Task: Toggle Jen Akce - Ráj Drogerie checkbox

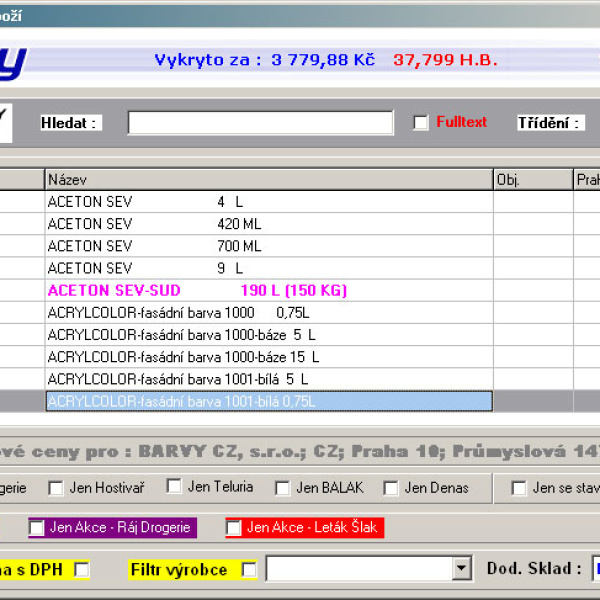Action: click(37, 527)
